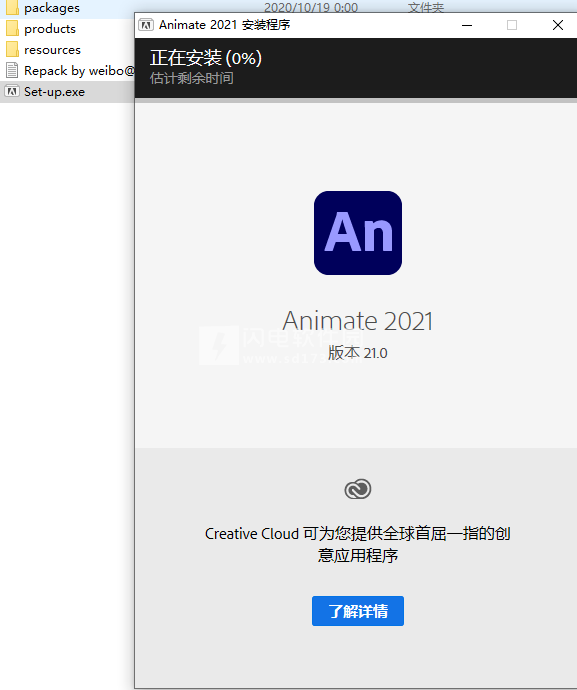The width and height of the screenshot is (577, 690).
Task: Click the Creative Cloud logo icon
Action: click(x=357, y=489)
